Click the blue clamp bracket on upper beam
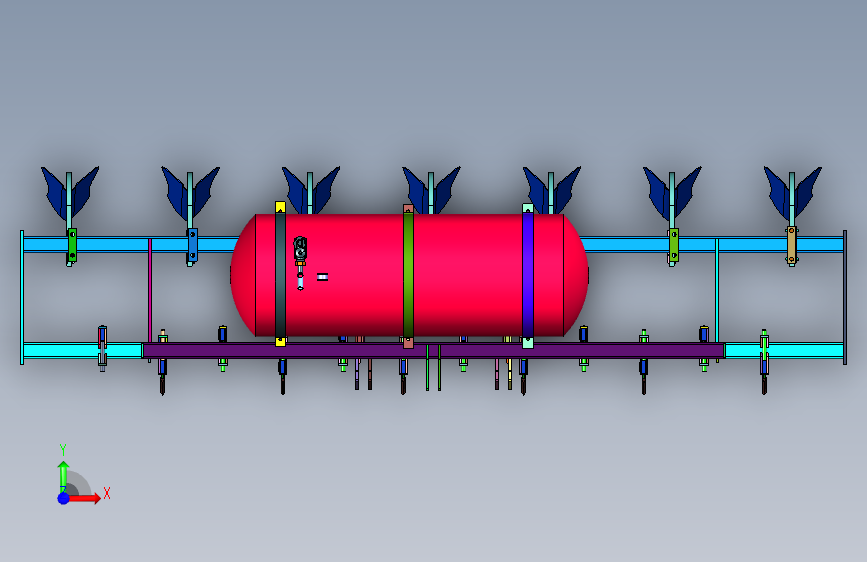This screenshot has width=867, height=562. [192, 245]
